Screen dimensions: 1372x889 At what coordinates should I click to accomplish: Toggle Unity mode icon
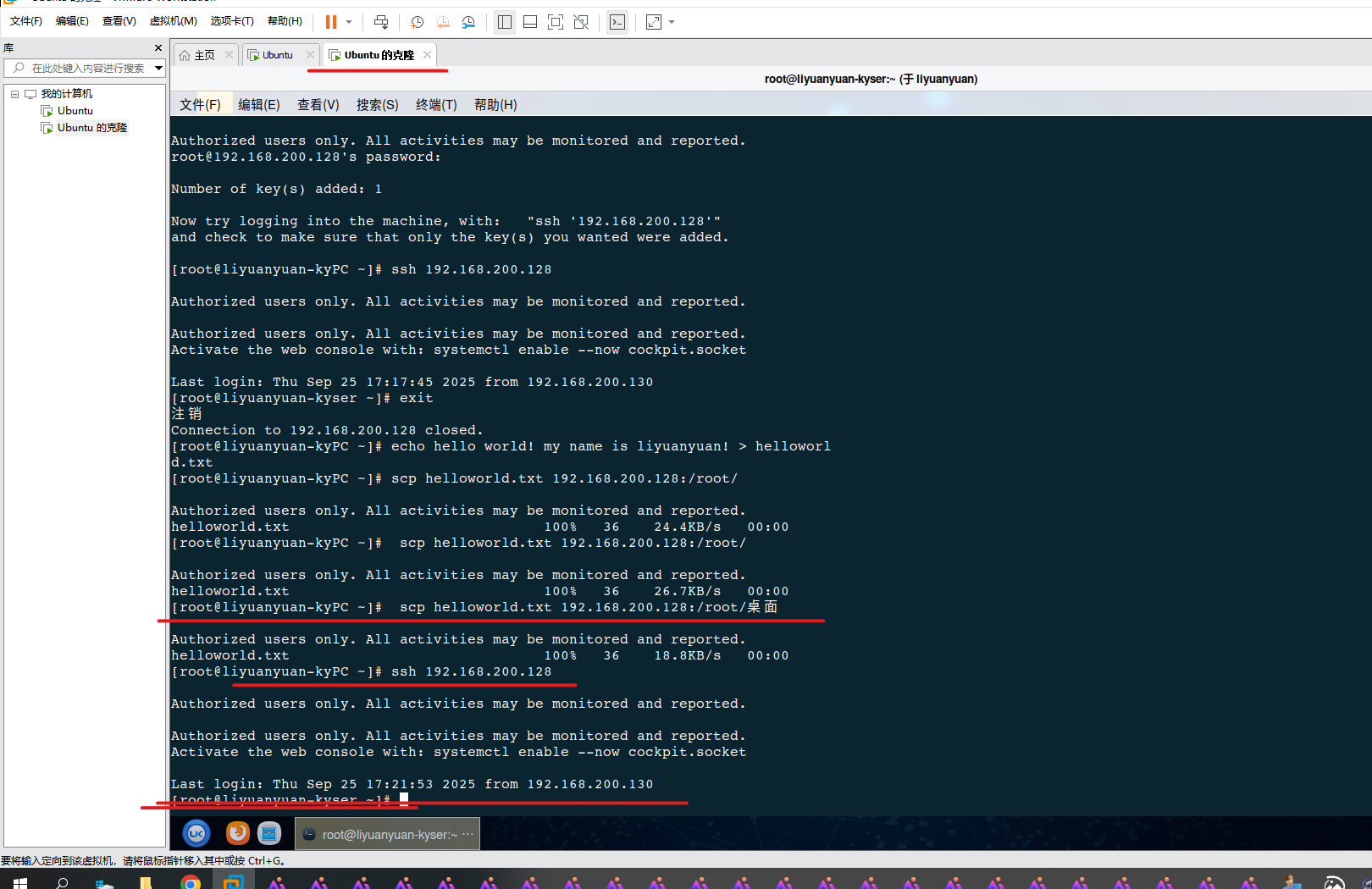point(581,22)
